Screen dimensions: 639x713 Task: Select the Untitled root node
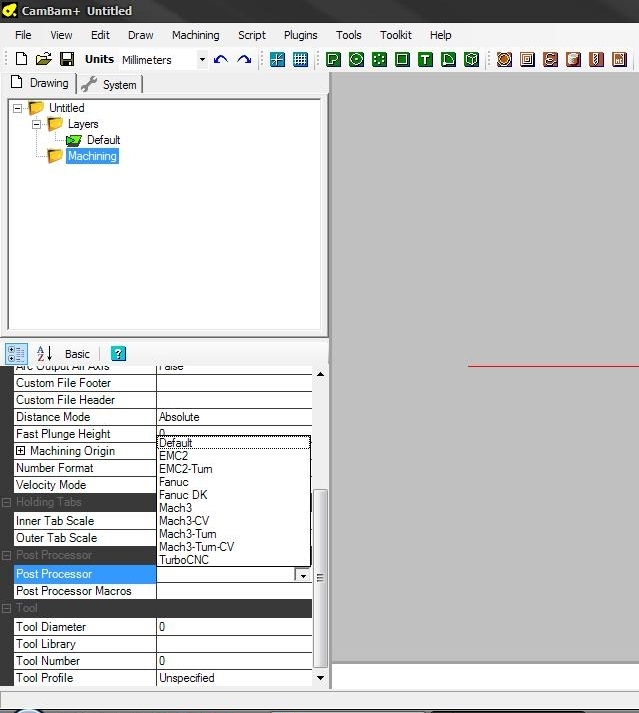tap(66, 108)
